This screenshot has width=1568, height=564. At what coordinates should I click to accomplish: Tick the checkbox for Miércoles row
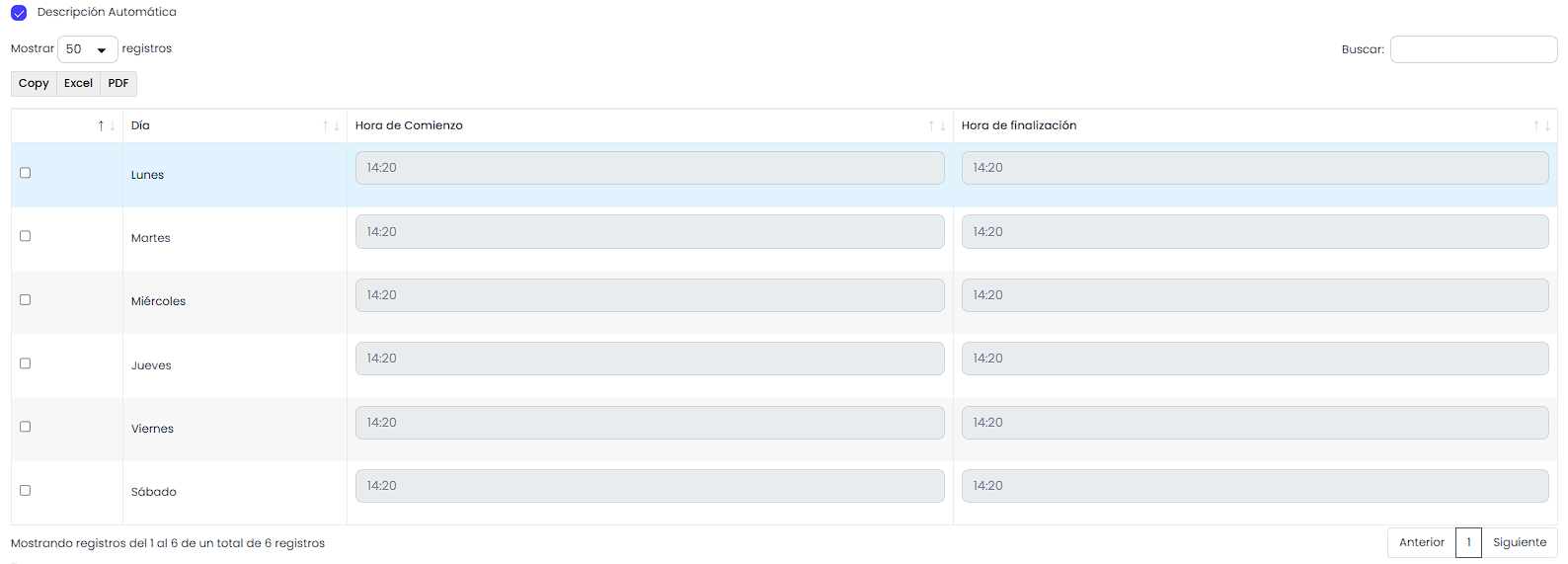click(26, 300)
